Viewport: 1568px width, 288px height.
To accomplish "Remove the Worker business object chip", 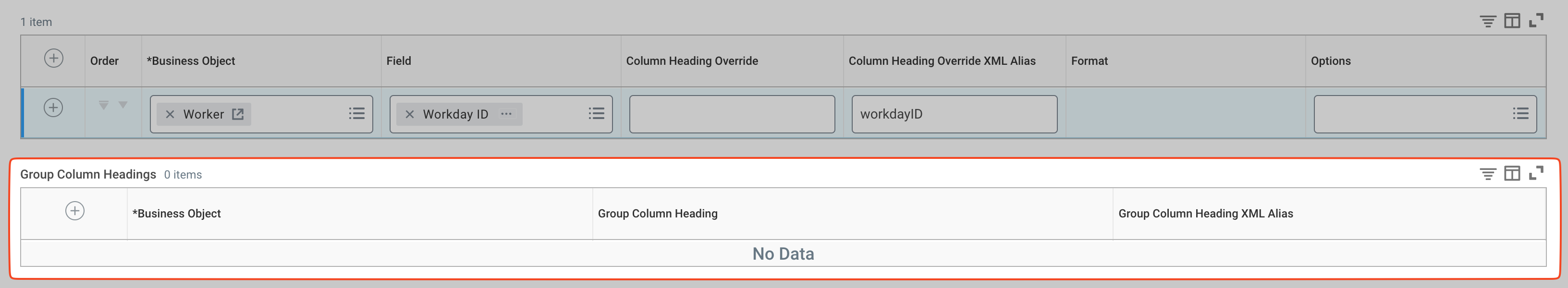I will point(171,114).
